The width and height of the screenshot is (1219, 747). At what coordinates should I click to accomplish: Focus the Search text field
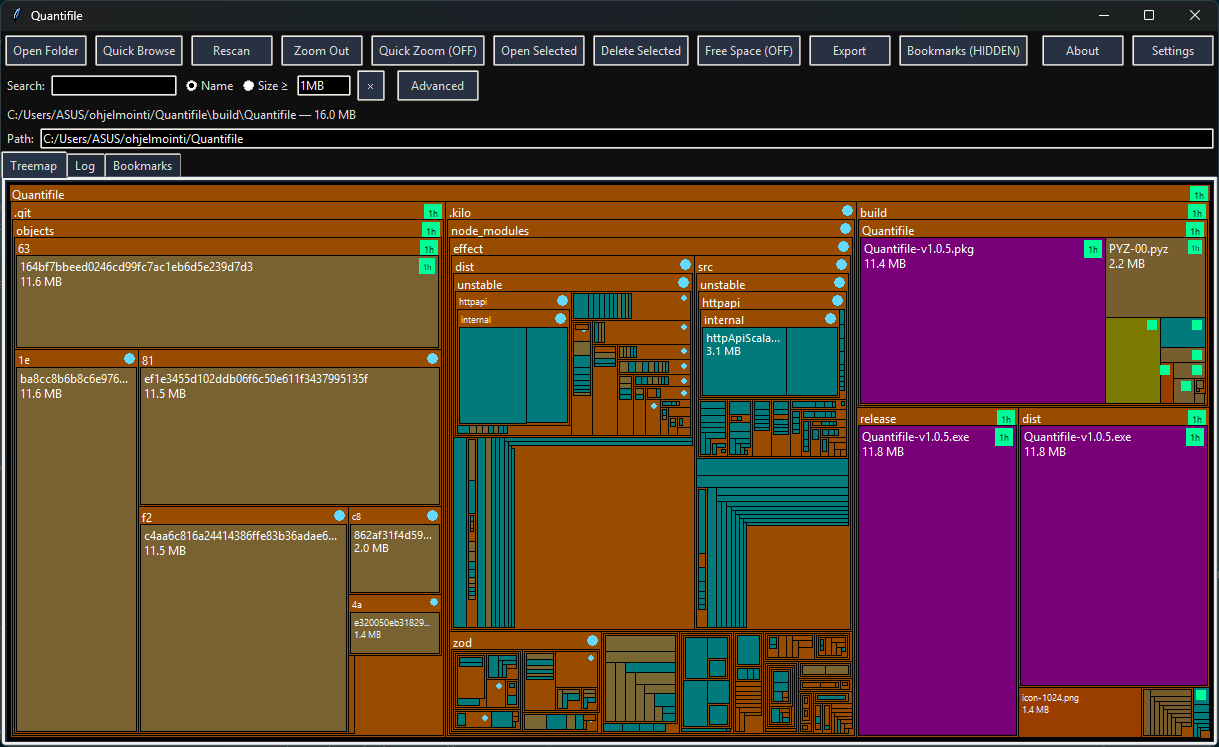point(114,86)
